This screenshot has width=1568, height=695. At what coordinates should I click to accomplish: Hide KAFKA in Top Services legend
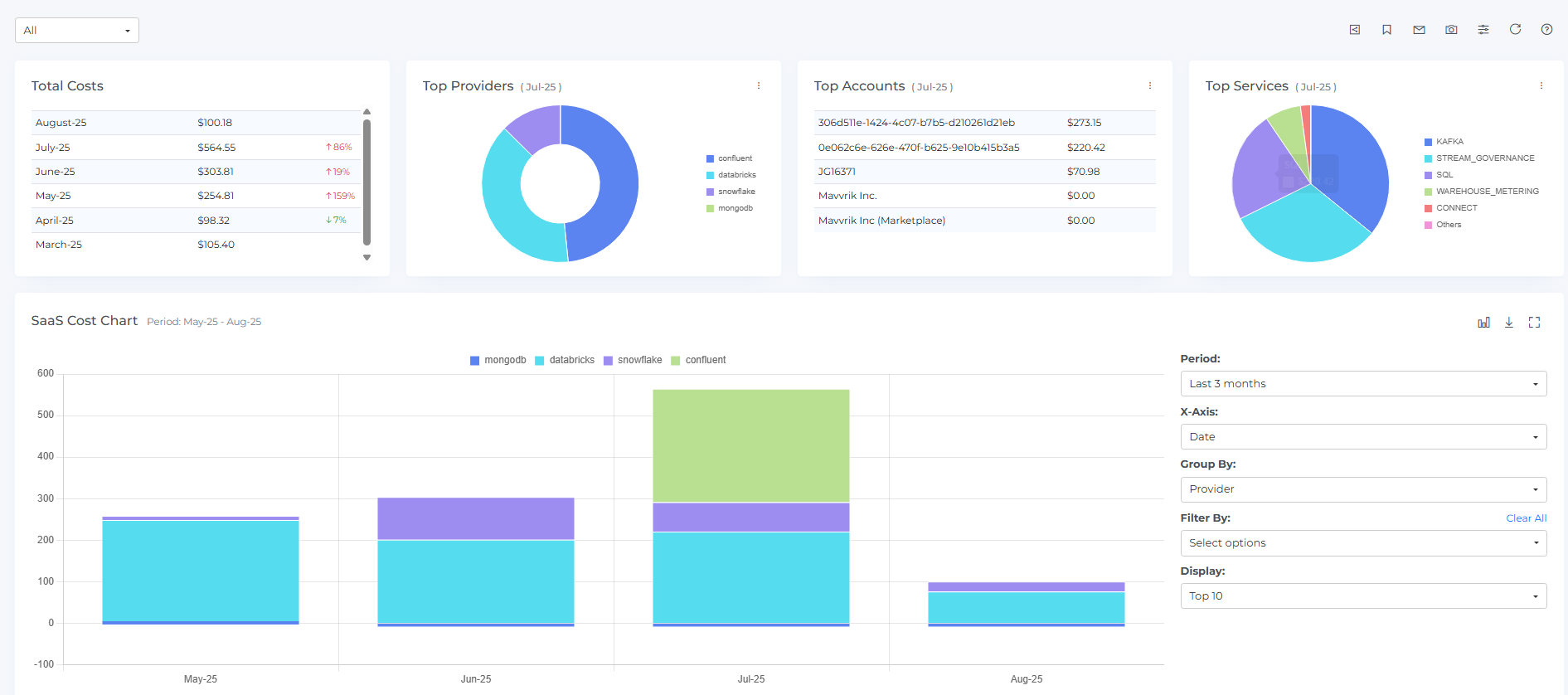click(1449, 142)
